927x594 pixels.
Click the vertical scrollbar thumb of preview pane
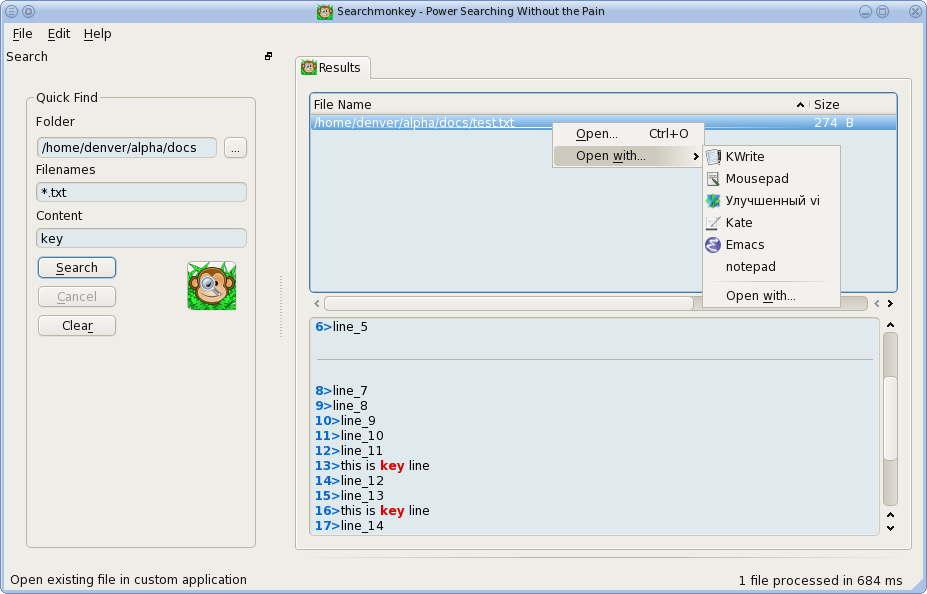890,418
